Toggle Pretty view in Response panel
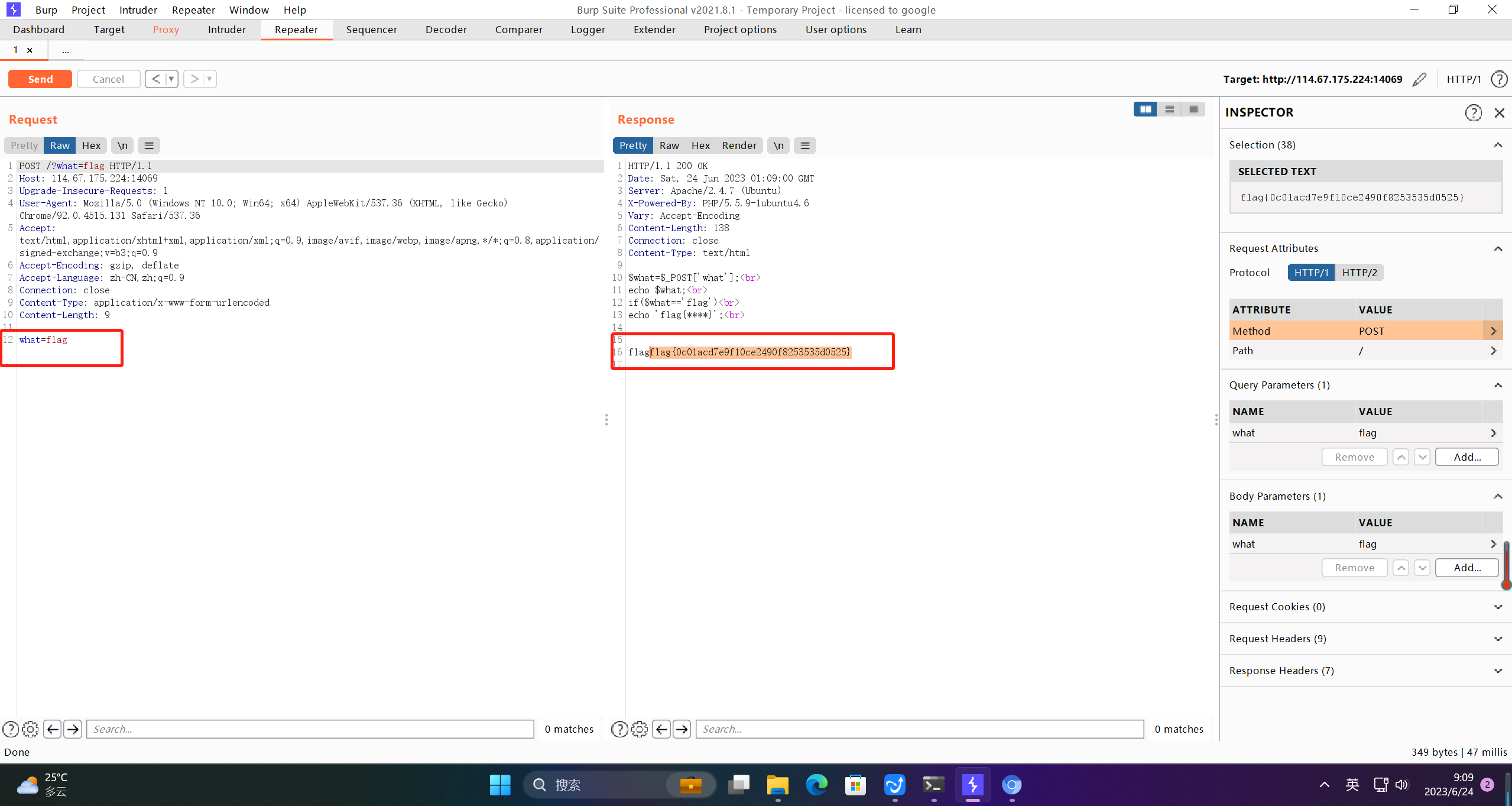Viewport: 1512px width, 806px height. (633, 145)
